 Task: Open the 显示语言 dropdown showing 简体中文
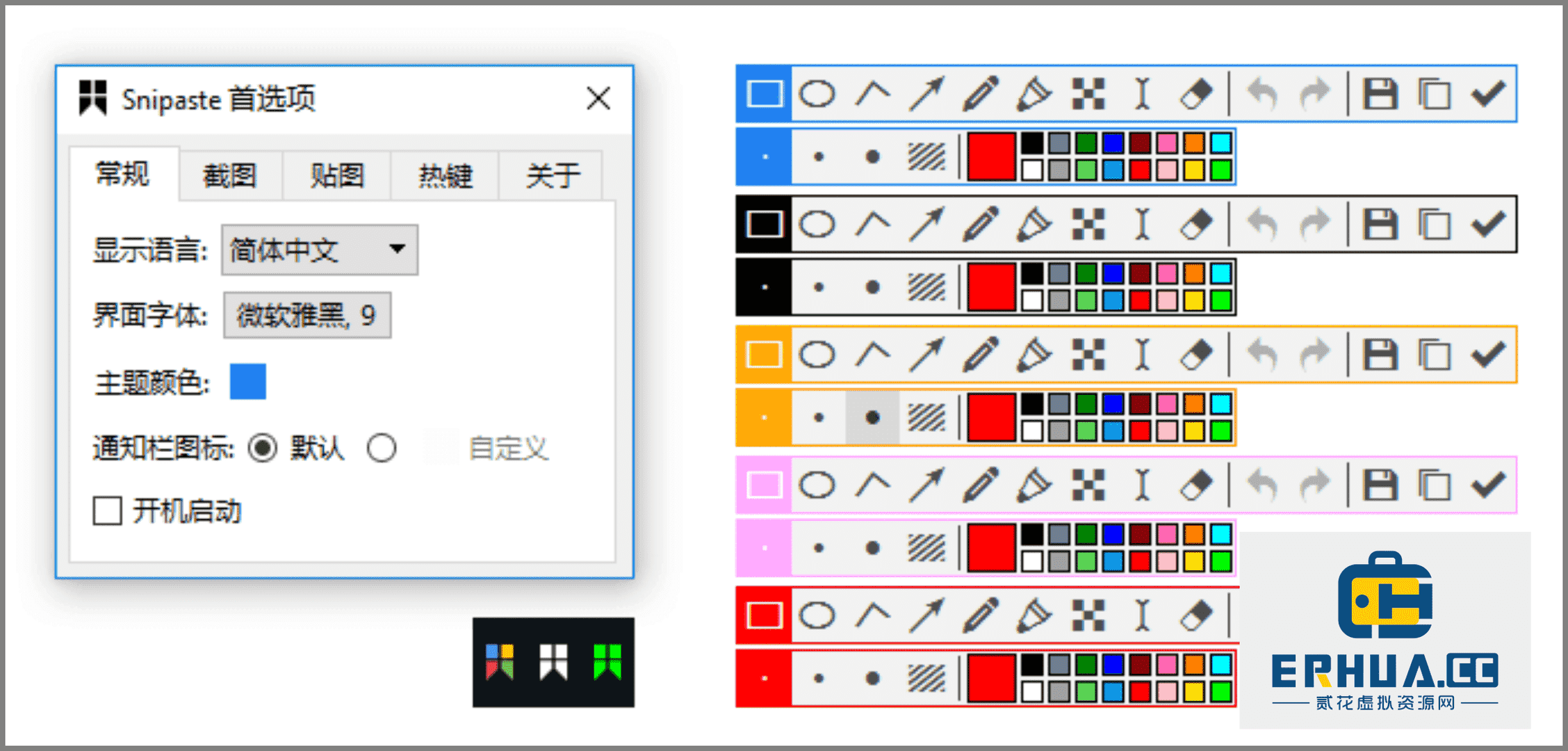click(x=320, y=250)
